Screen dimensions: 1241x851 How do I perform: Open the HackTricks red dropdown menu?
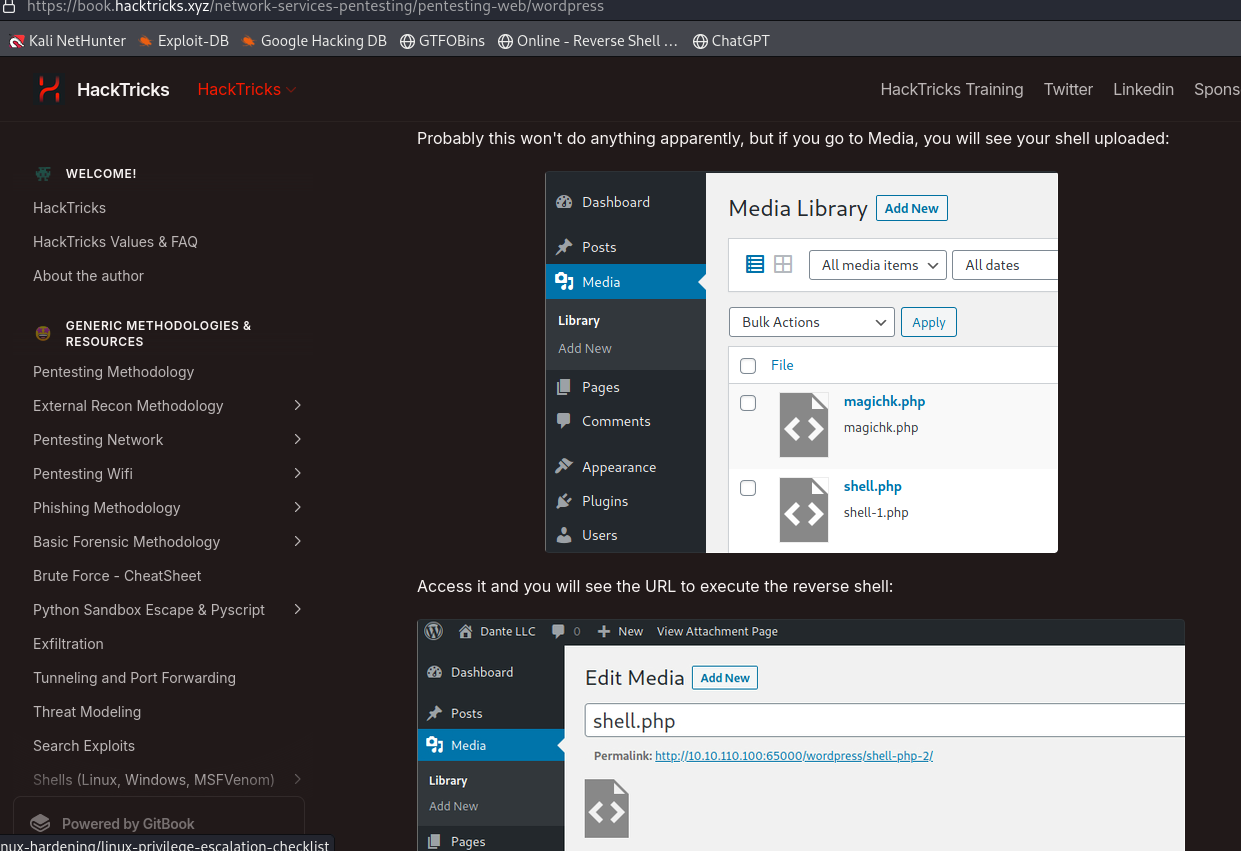[x=247, y=89]
